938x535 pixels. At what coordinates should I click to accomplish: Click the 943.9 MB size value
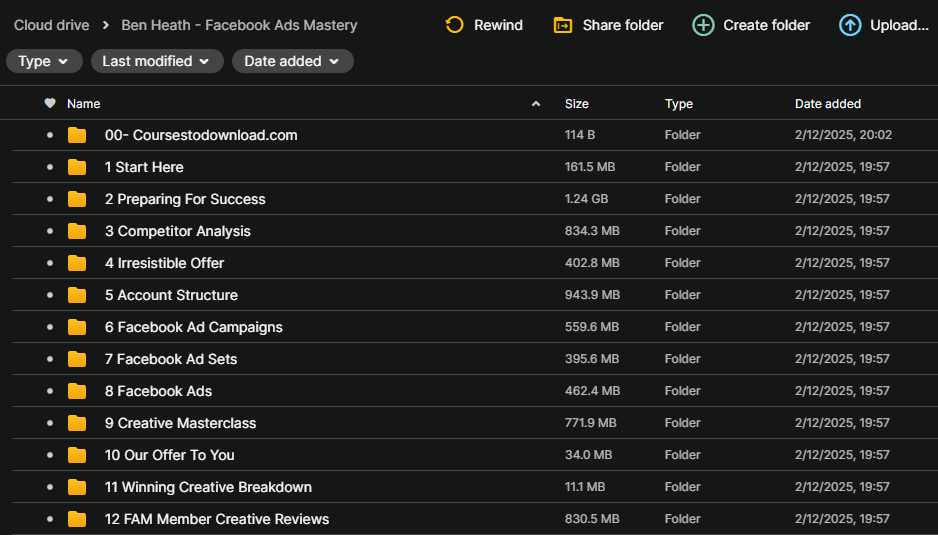pyautogui.click(x=592, y=295)
